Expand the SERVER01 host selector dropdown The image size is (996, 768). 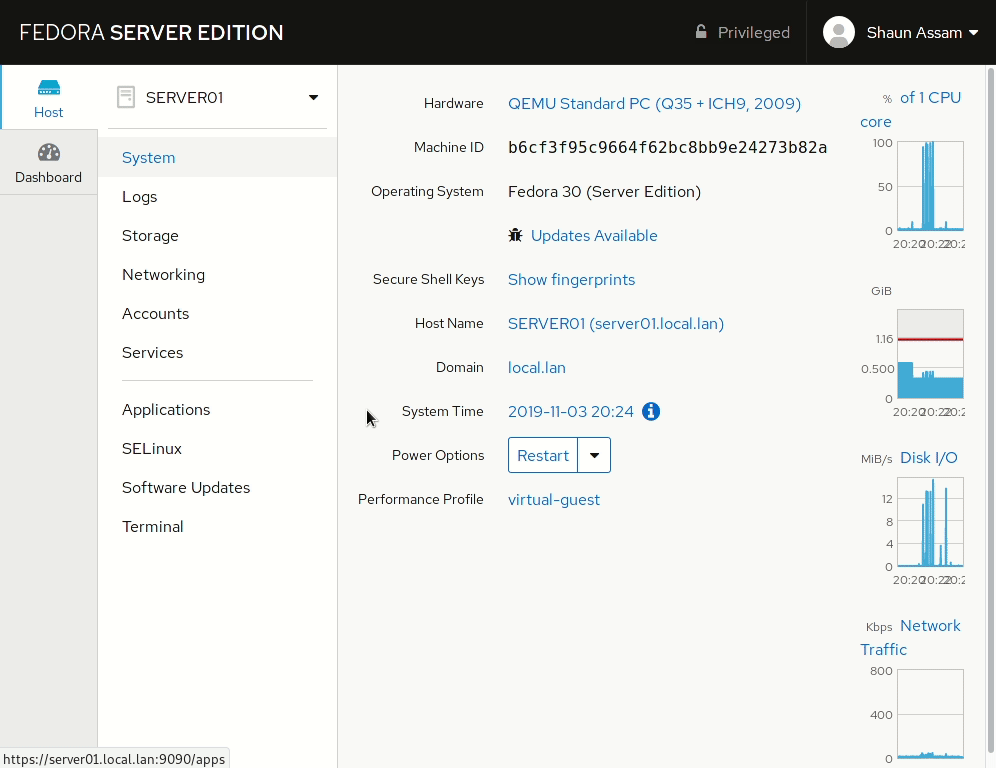pos(313,97)
